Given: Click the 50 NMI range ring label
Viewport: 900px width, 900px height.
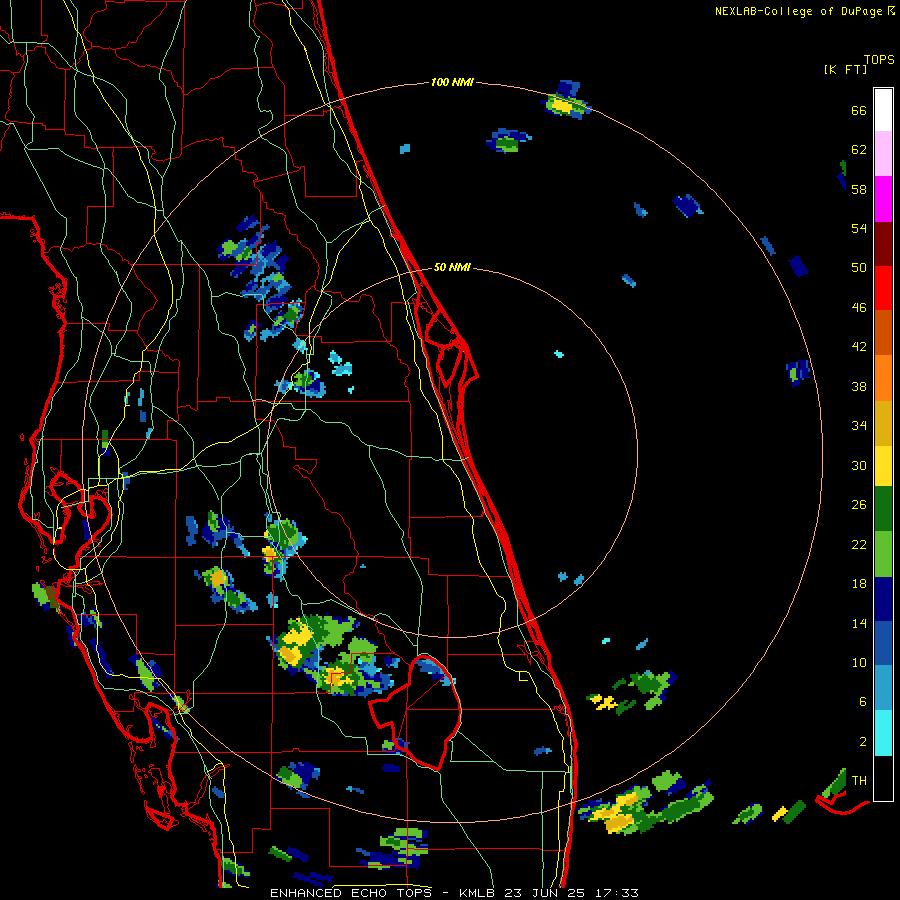Looking at the screenshot, I should pos(452,267).
